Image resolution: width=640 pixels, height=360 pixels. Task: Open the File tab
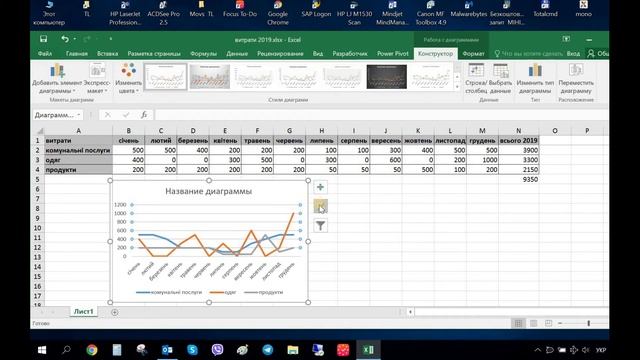tap(45, 53)
